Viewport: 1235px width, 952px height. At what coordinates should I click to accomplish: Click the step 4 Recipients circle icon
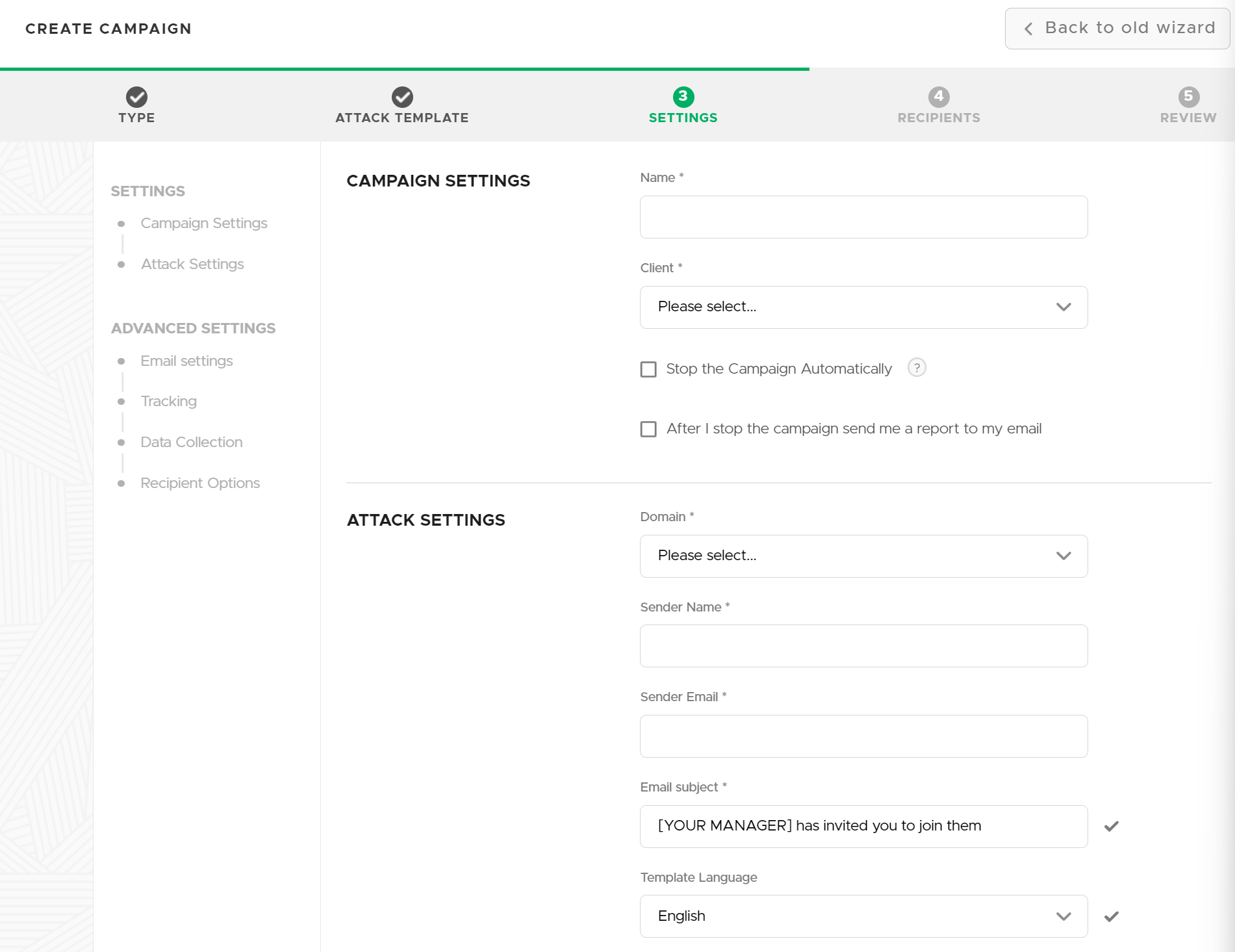click(x=938, y=97)
